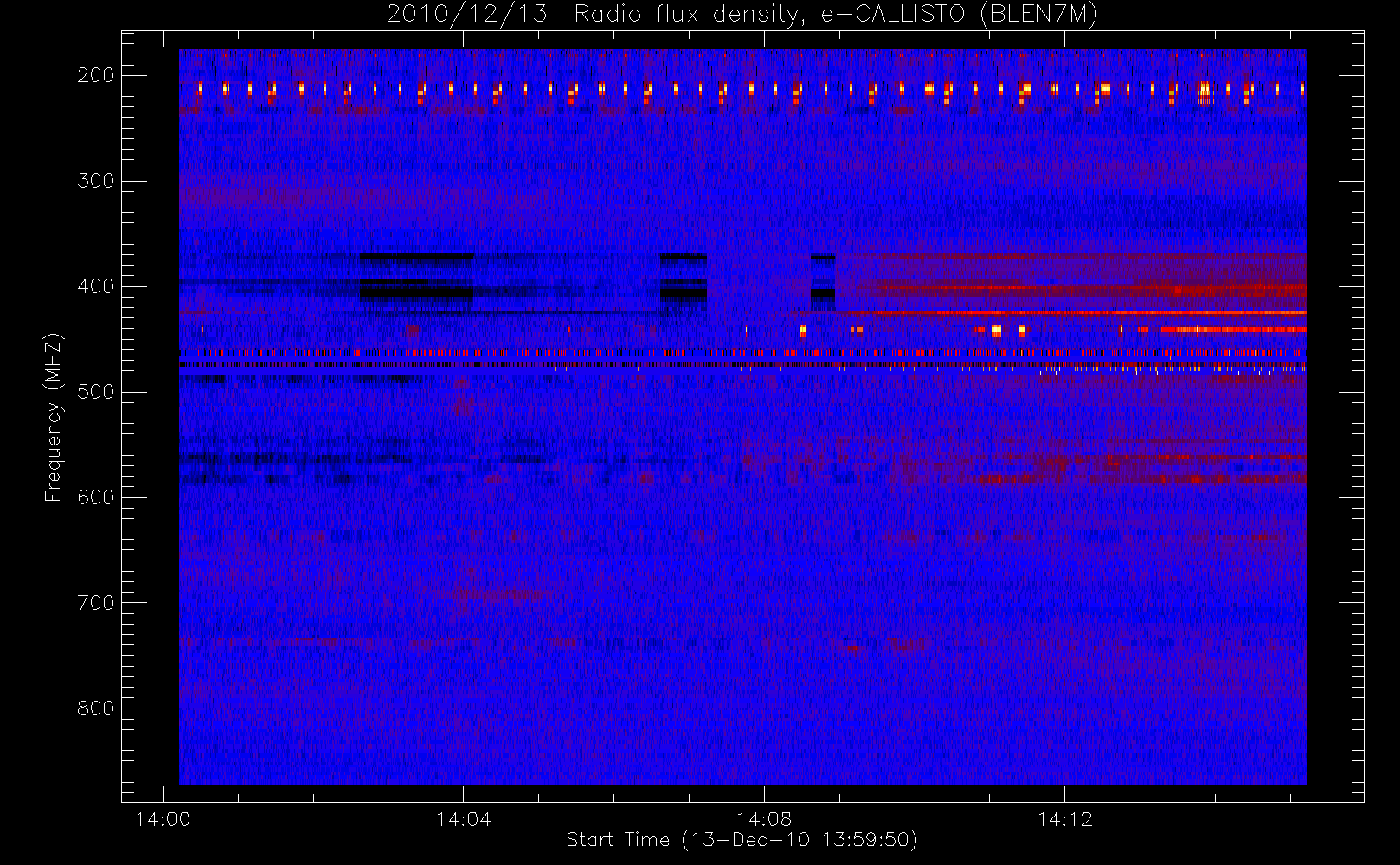The image size is (1400, 865).
Task: Click the plot title "Radio flux density, e-CALLISTO (BLEN7M)"
Action: 836,15
